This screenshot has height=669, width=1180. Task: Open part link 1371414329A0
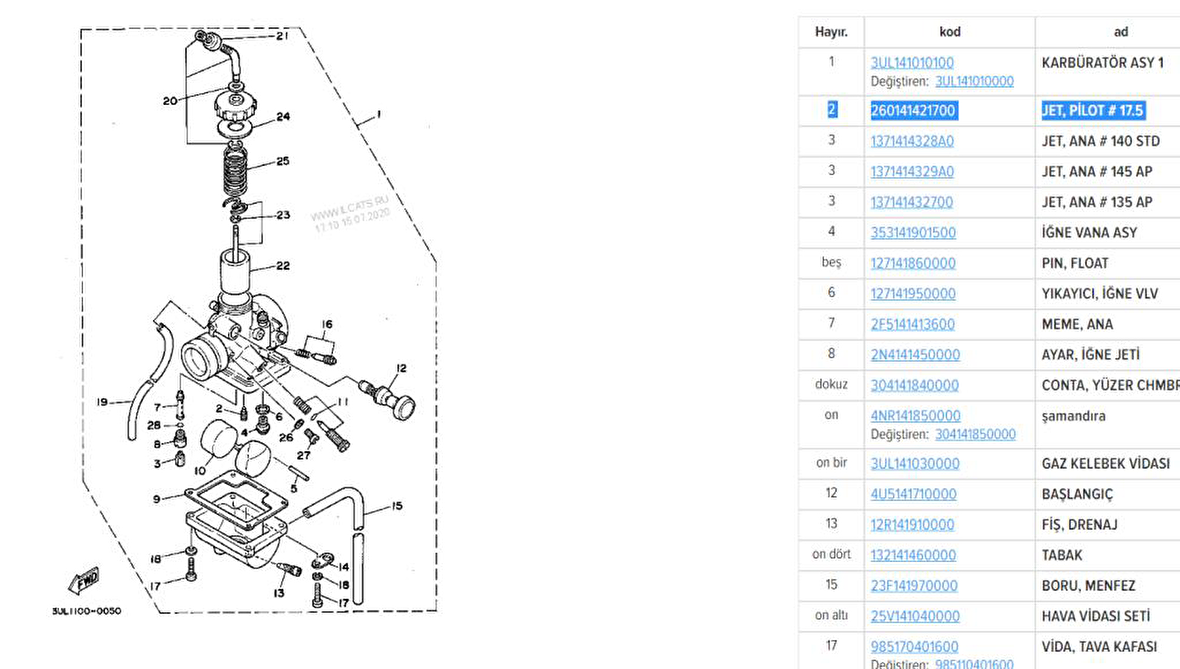pyautogui.click(x=912, y=172)
